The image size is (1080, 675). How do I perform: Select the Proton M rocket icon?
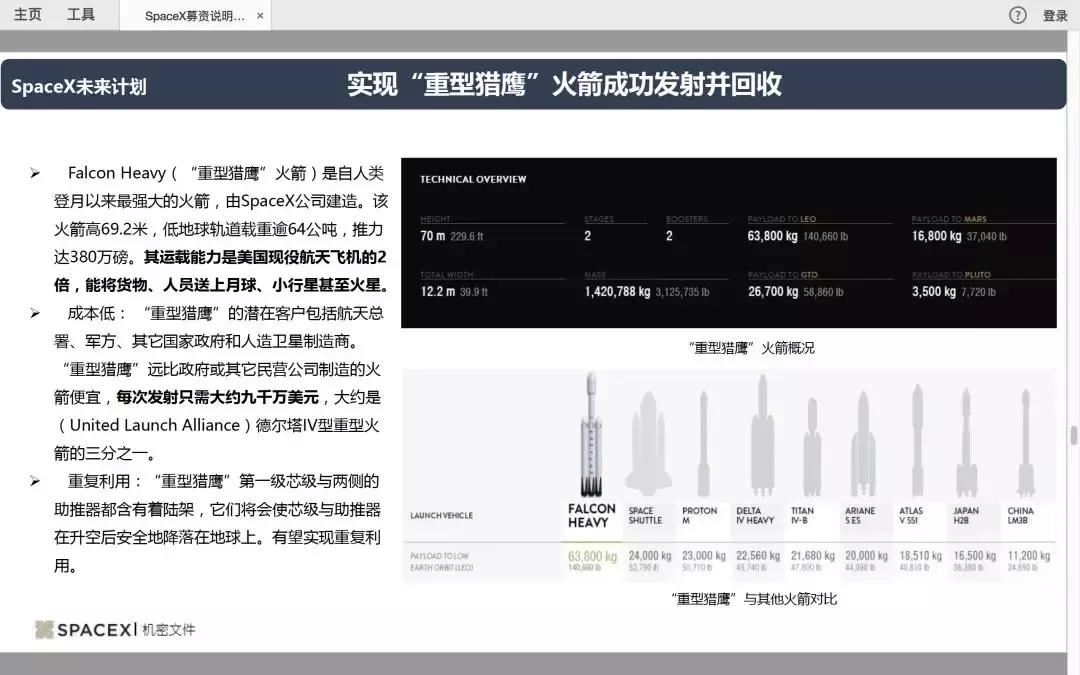[x=701, y=440]
